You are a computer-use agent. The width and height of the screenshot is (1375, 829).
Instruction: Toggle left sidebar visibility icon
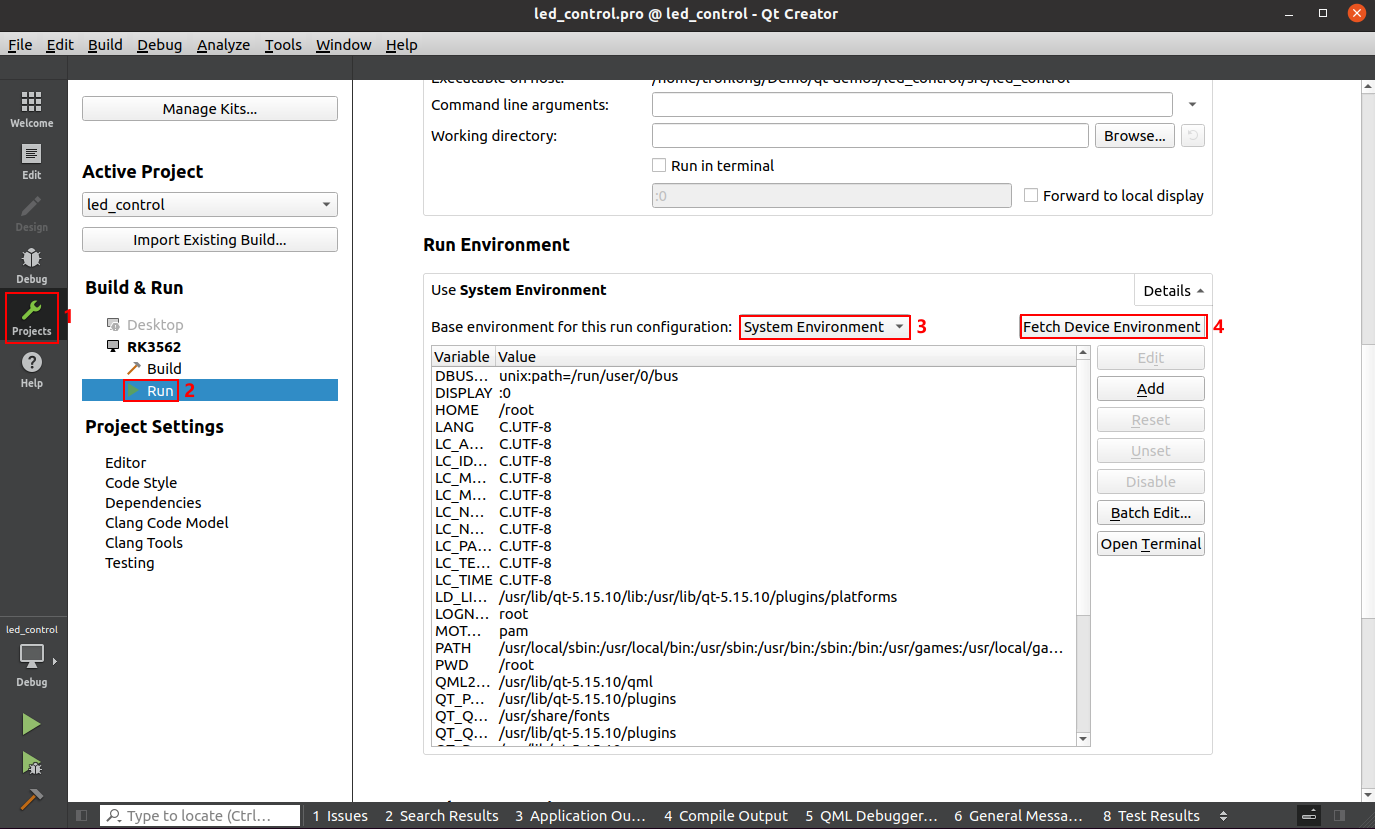82,816
